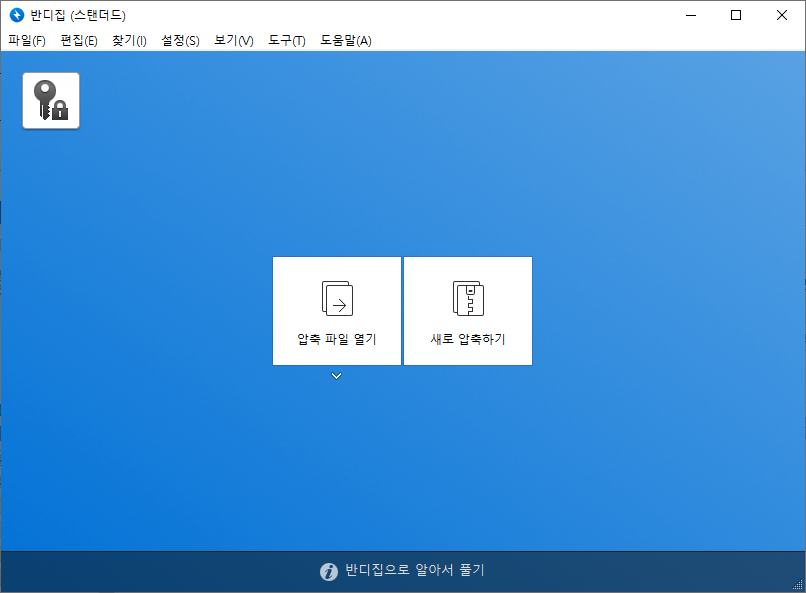806x593 pixels.
Task: Open the 도움말(A) menu
Action: [346, 41]
